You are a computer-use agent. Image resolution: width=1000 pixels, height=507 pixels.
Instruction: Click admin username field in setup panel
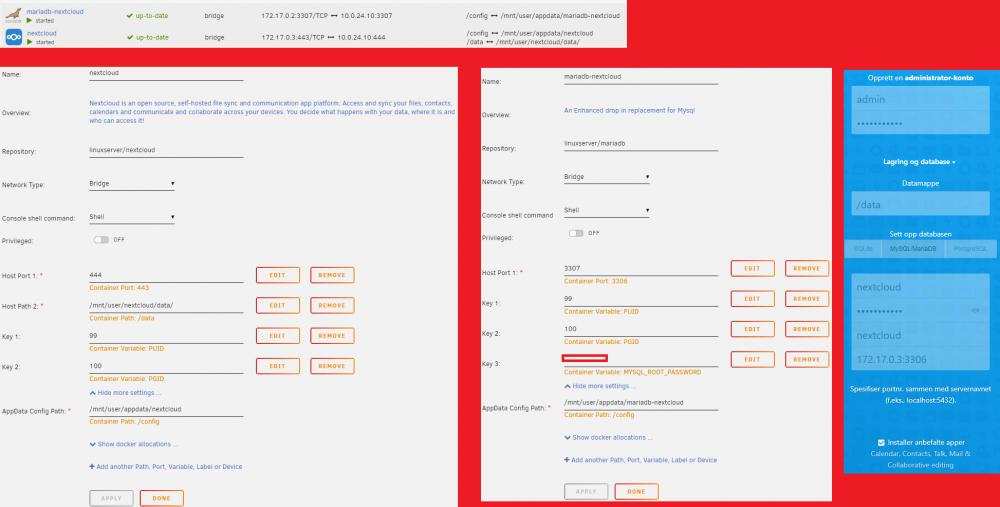click(x=920, y=99)
